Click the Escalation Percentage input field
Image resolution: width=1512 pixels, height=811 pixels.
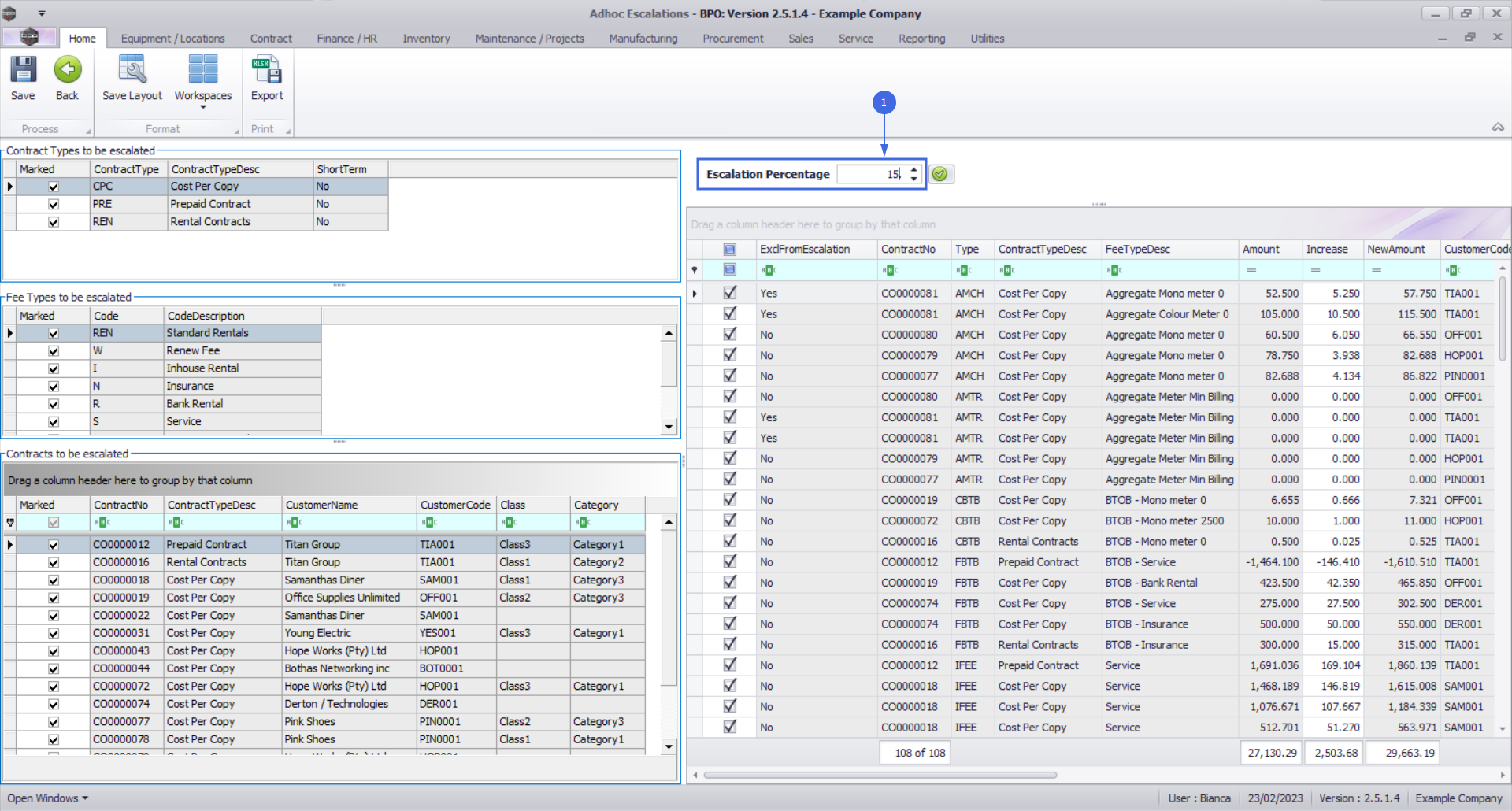[870, 174]
